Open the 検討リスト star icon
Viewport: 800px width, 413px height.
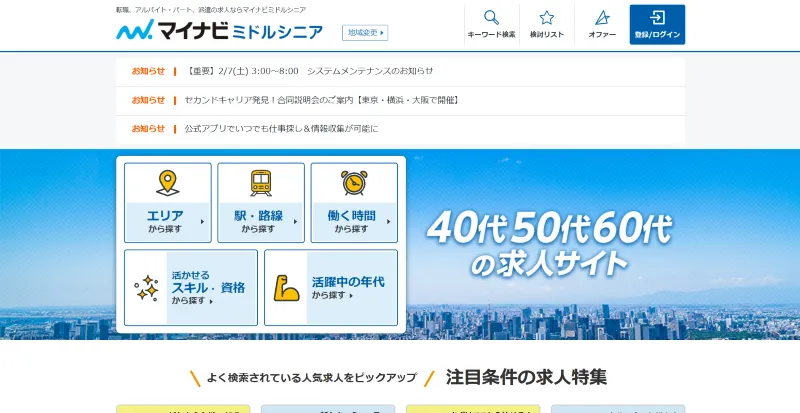[546, 18]
